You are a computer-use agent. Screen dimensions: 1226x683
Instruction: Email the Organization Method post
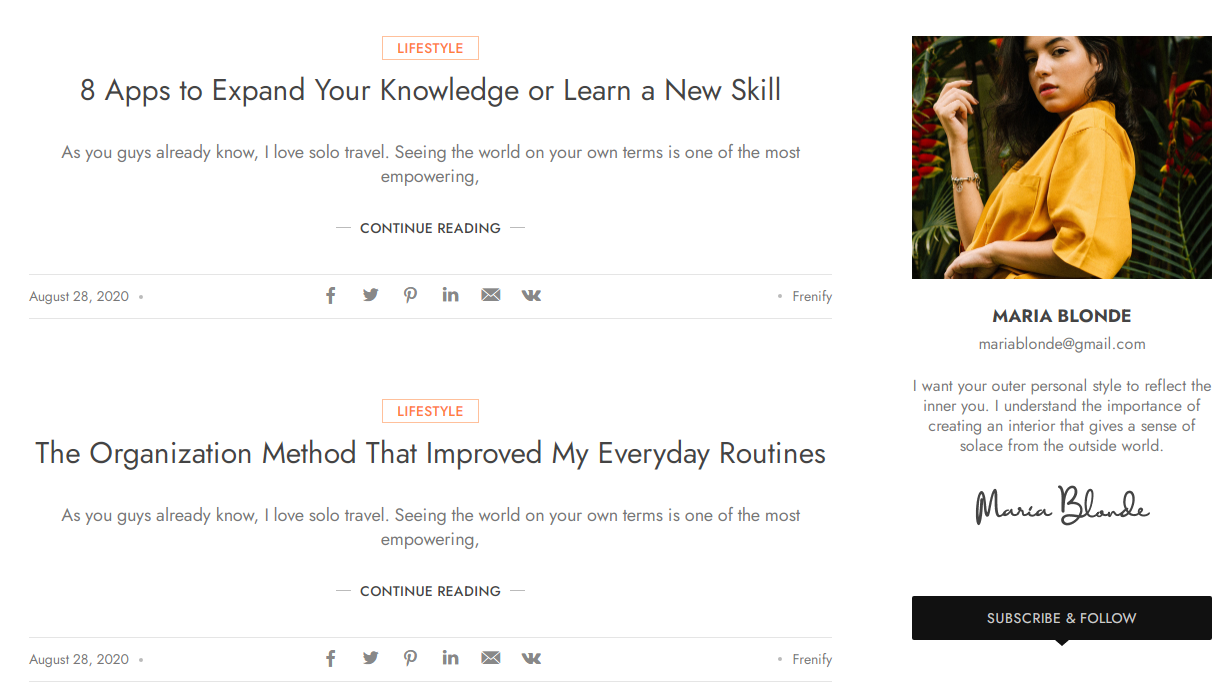click(490, 658)
